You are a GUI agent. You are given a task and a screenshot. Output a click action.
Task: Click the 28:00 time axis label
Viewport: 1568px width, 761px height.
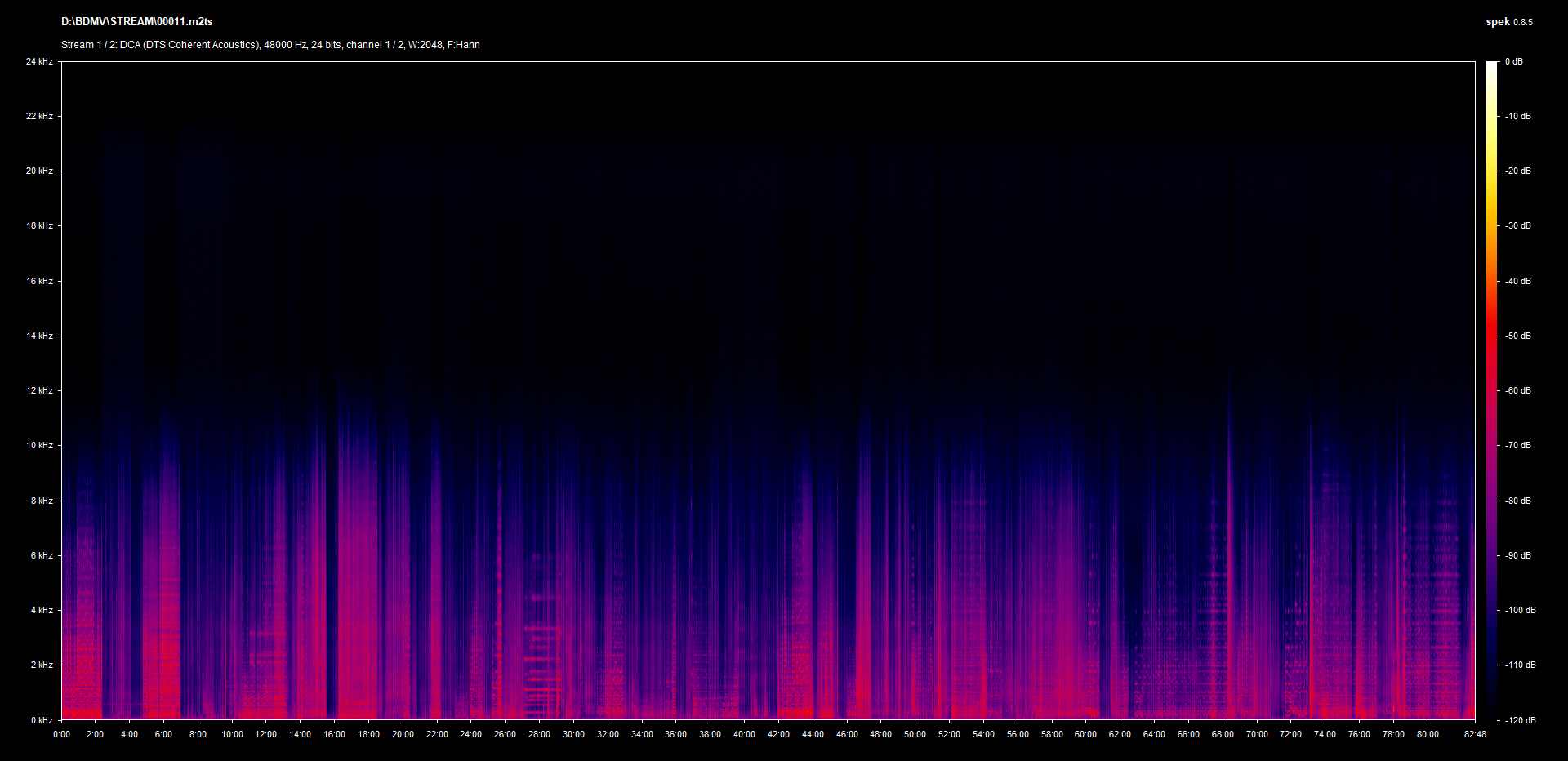click(x=539, y=734)
